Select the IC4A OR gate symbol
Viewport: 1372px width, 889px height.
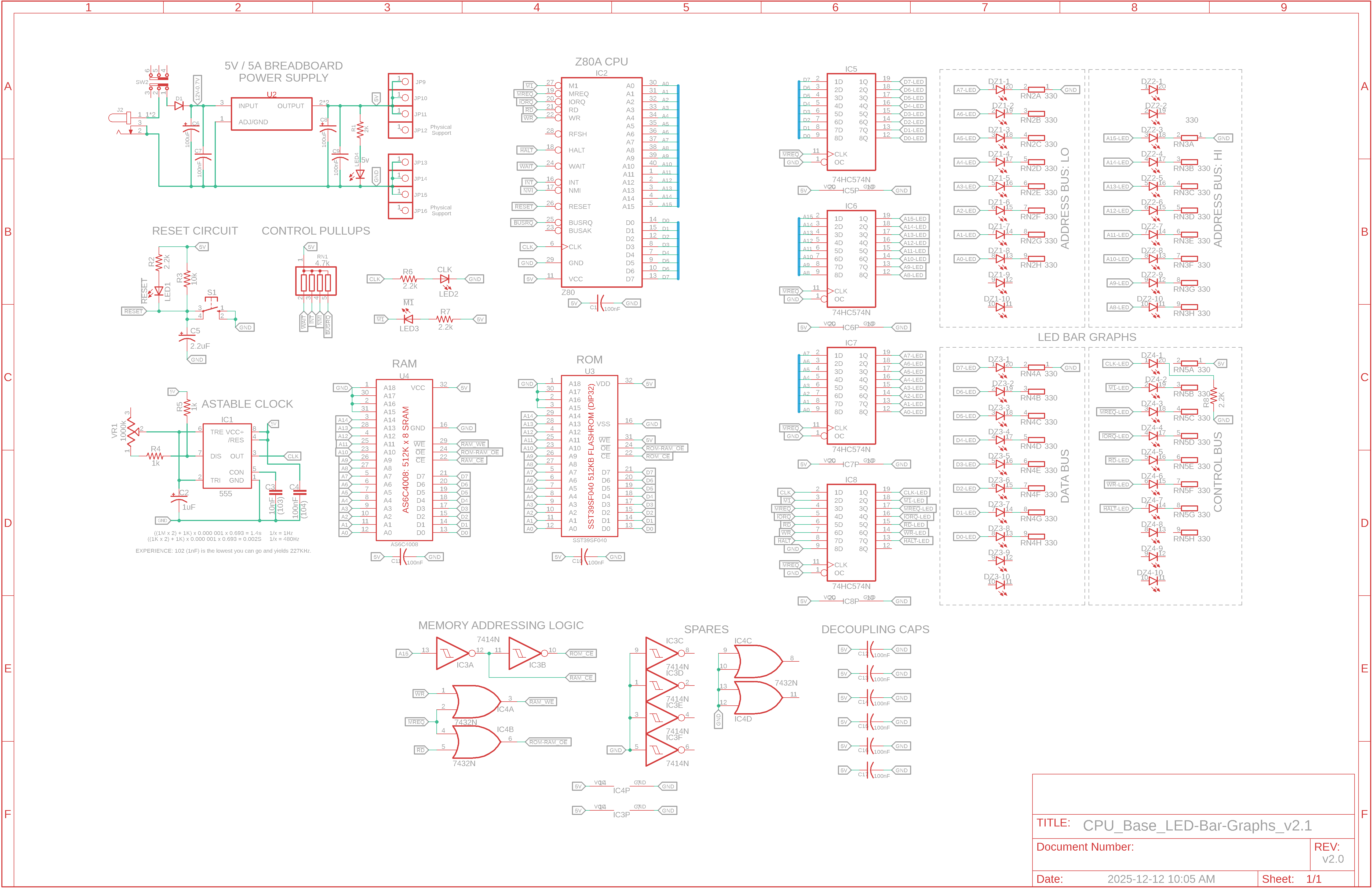coord(476,702)
